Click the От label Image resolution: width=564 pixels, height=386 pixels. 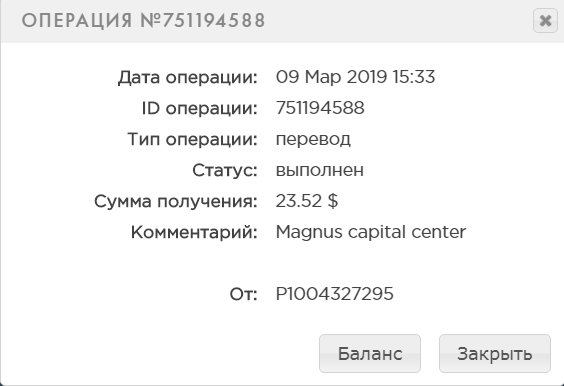click(x=244, y=294)
